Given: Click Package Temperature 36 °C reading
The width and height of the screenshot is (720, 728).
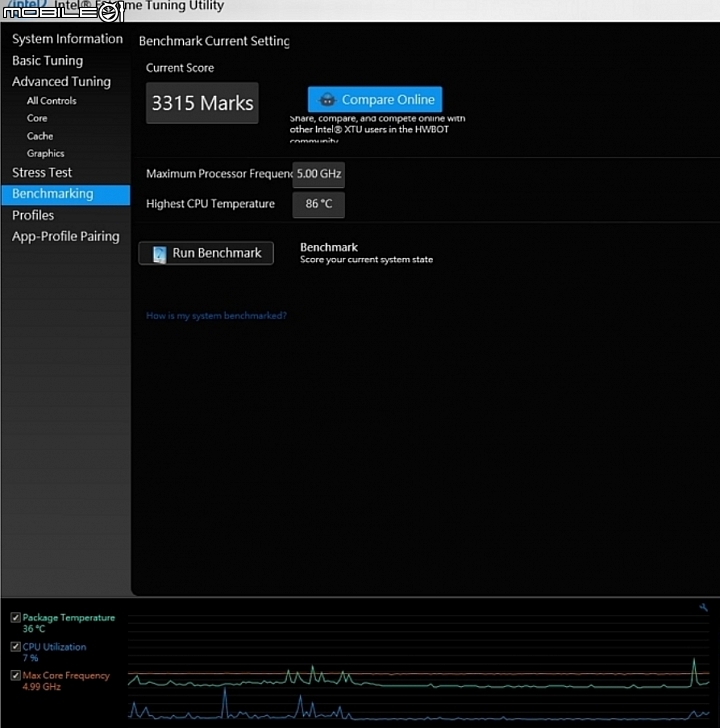Looking at the screenshot, I should [34, 629].
